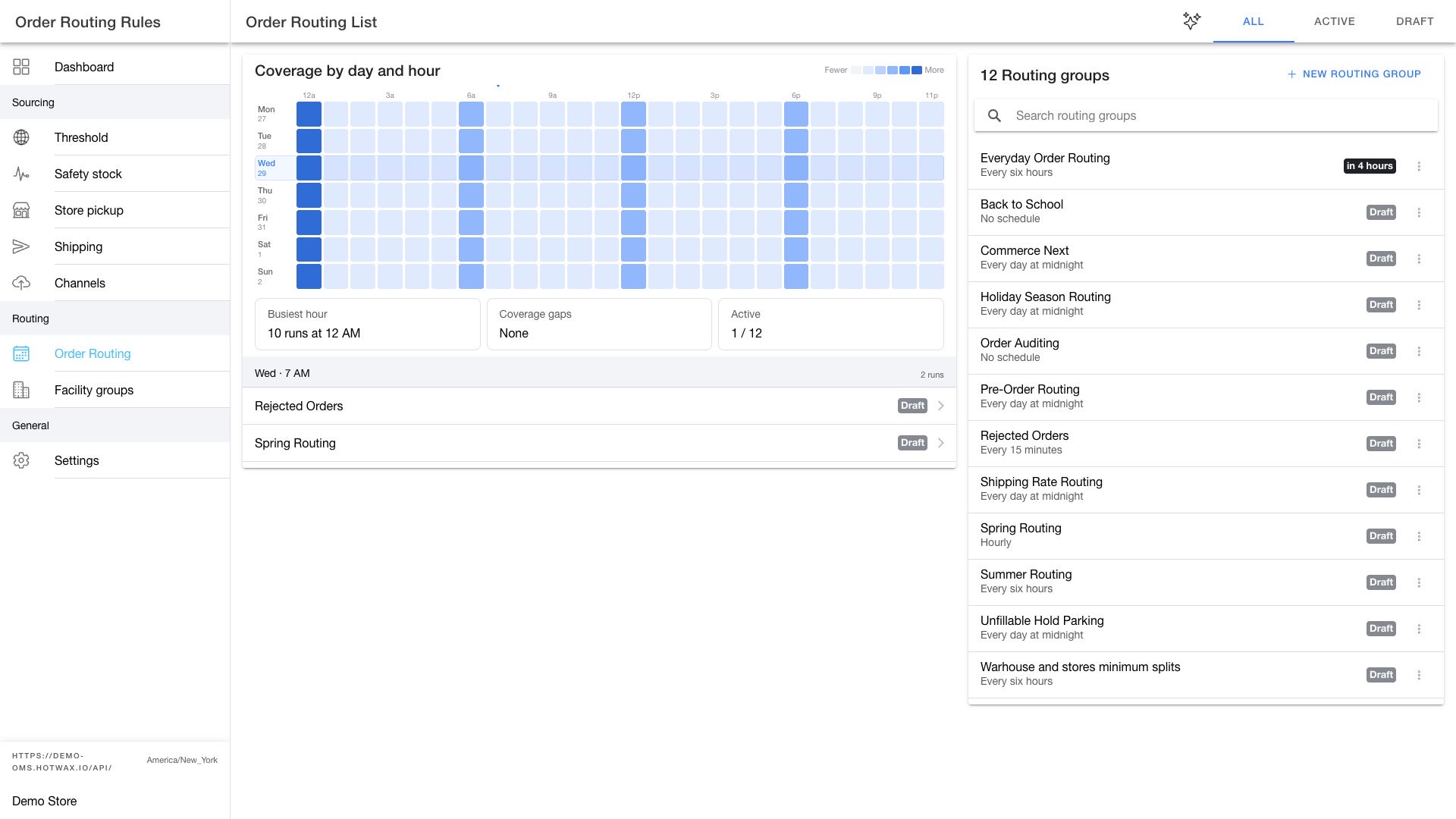Open options menu for Everyday Order Routing

(x=1419, y=166)
